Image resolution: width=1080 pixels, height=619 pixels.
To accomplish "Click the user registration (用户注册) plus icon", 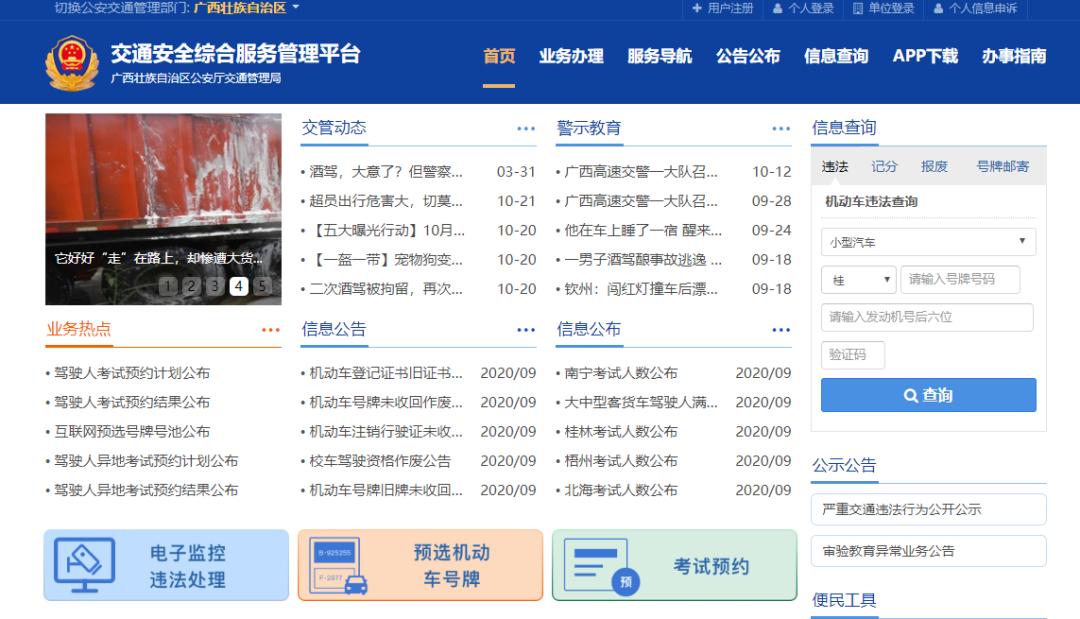I will pos(699,10).
